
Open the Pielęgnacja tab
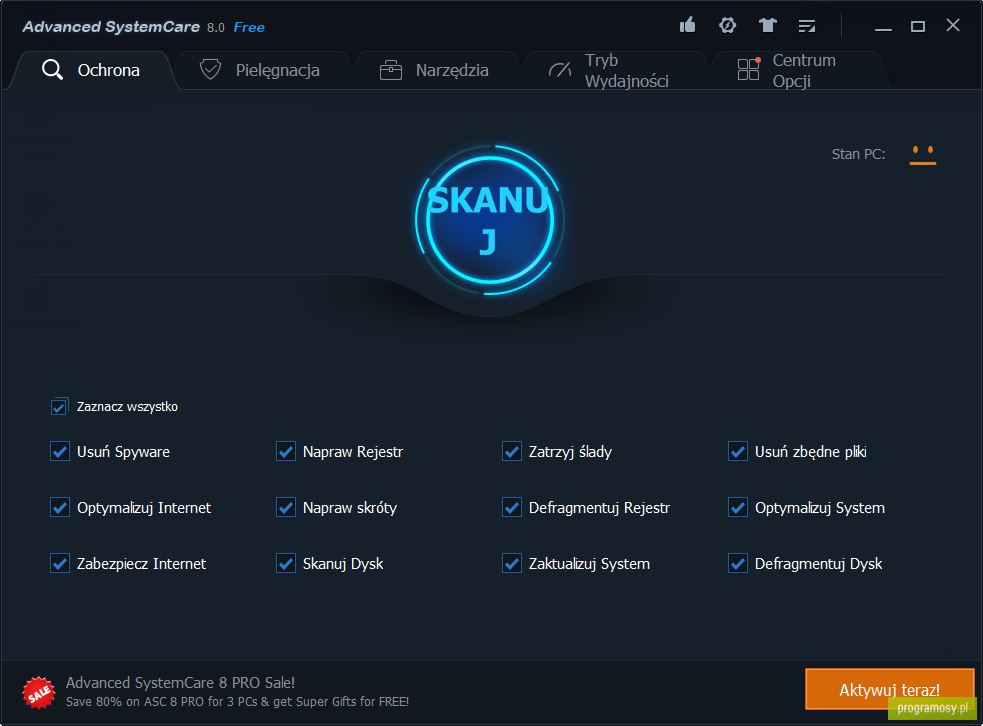click(x=262, y=70)
